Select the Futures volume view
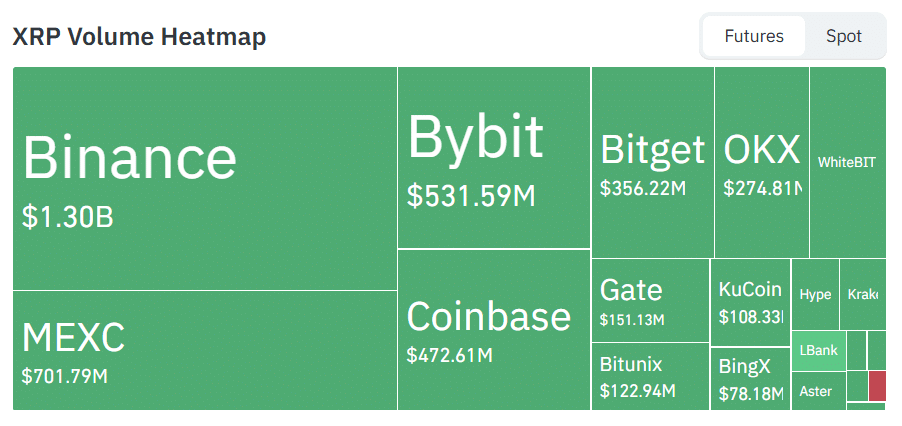The image size is (902, 426). click(x=753, y=37)
